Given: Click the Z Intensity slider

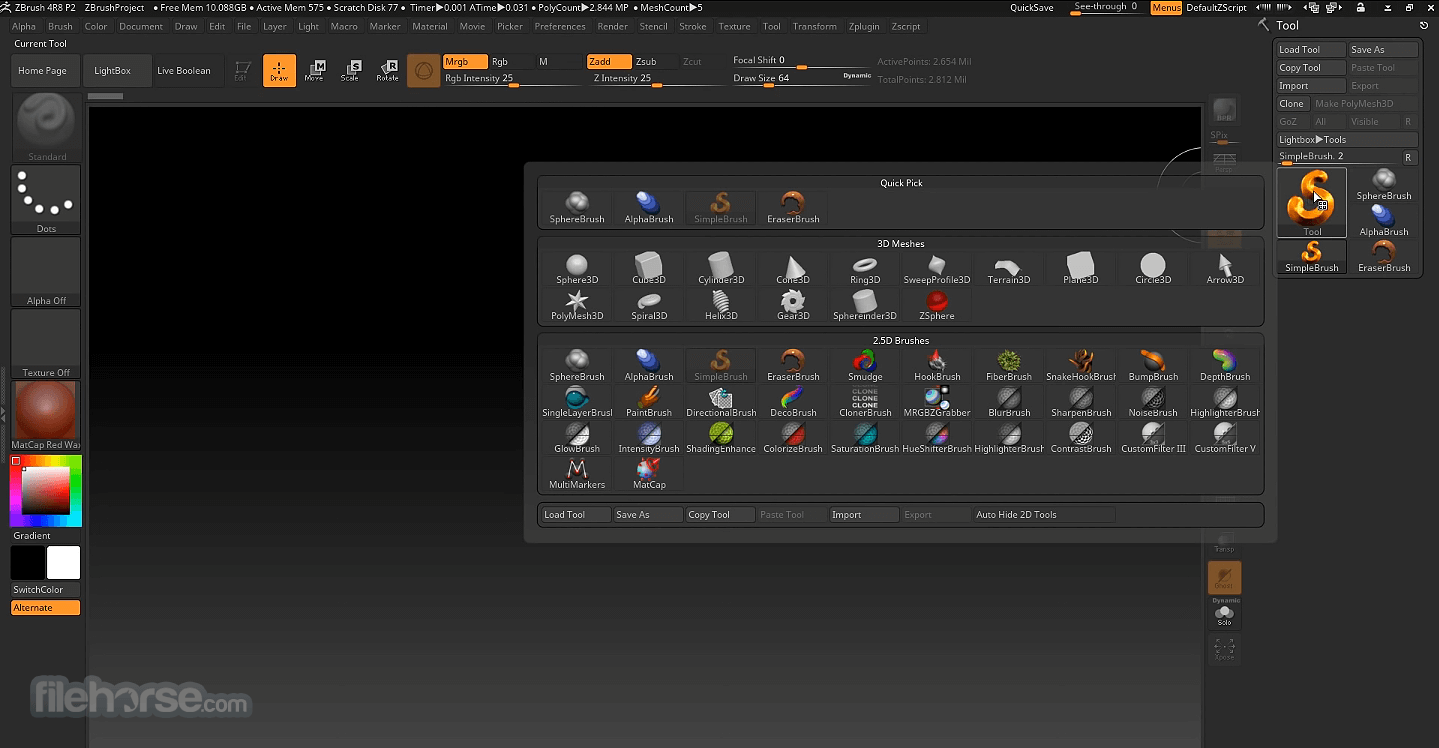Looking at the screenshot, I should (x=657, y=78).
